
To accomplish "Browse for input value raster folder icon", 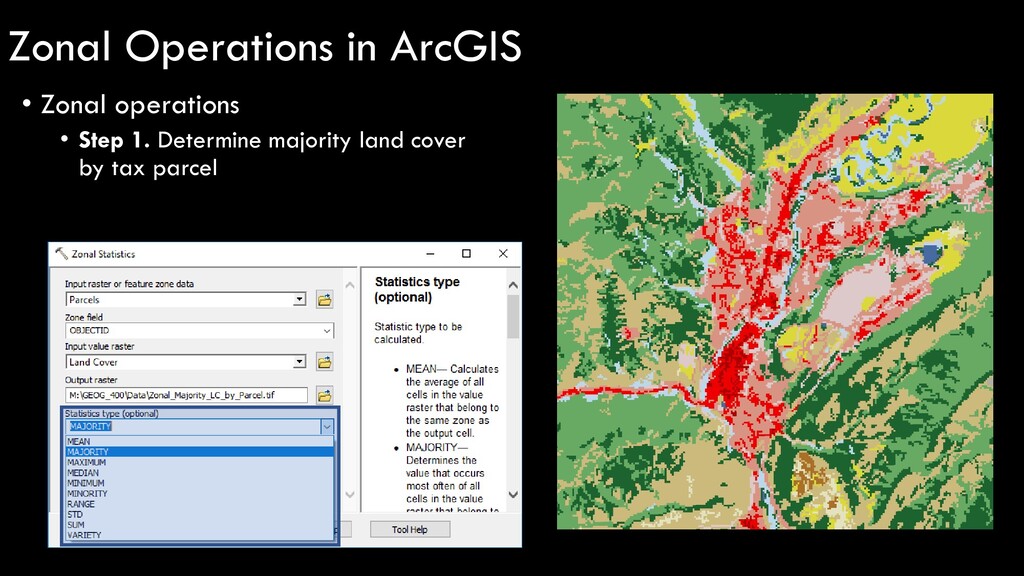I will [x=325, y=362].
